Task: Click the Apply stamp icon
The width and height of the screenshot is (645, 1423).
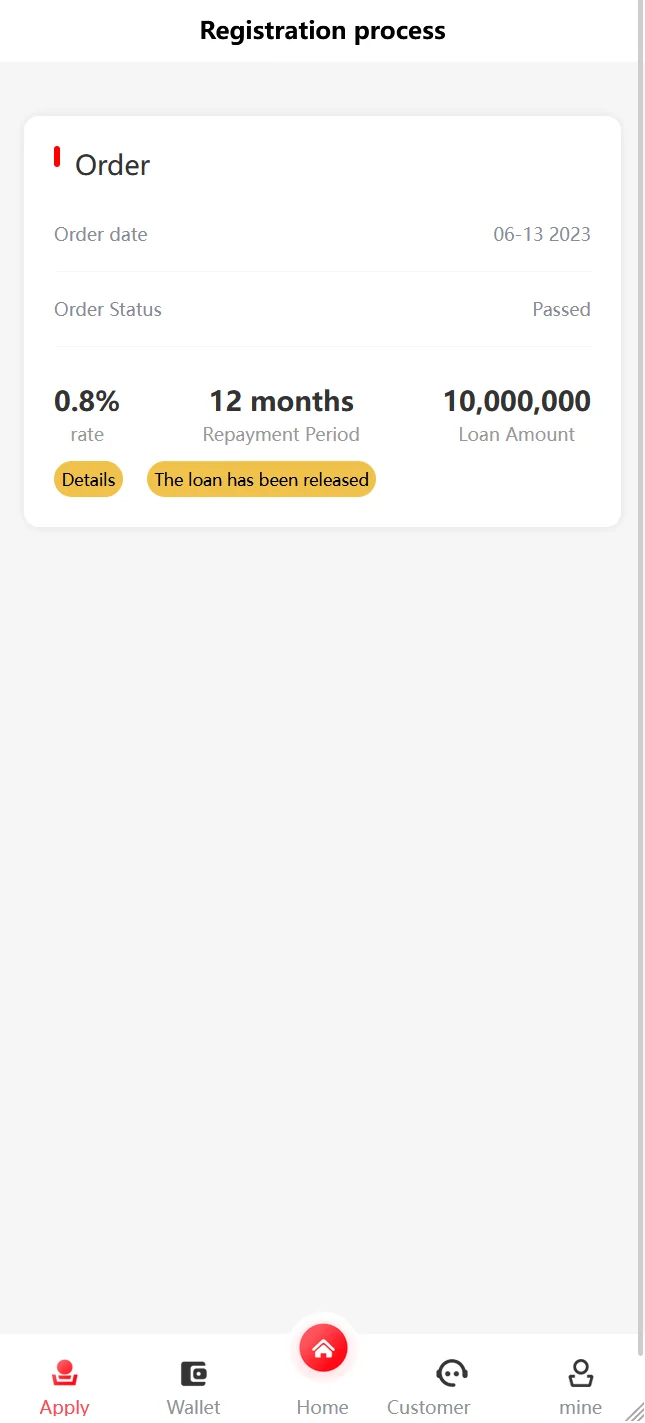Action: [65, 1373]
